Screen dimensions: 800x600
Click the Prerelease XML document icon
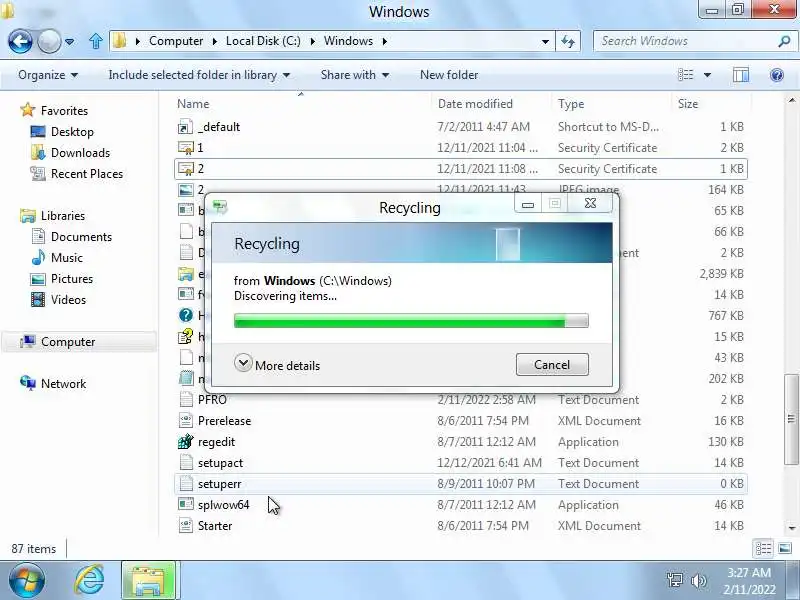click(x=186, y=421)
